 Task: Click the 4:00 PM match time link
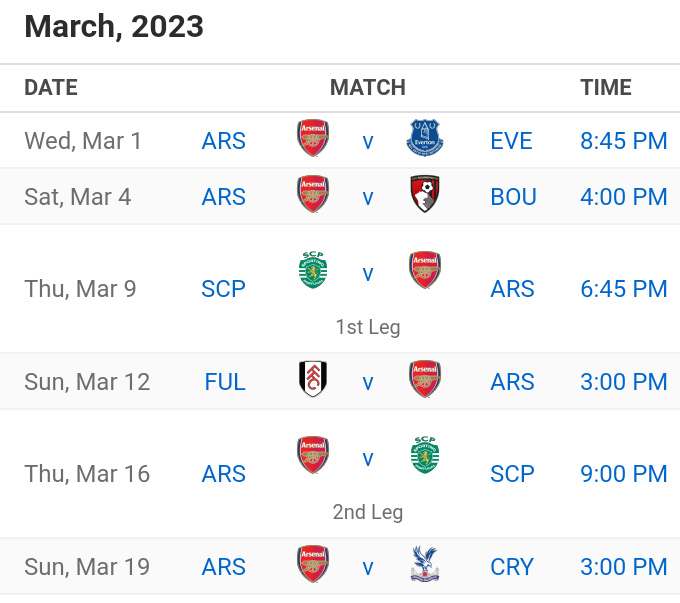tap(624, 197)
